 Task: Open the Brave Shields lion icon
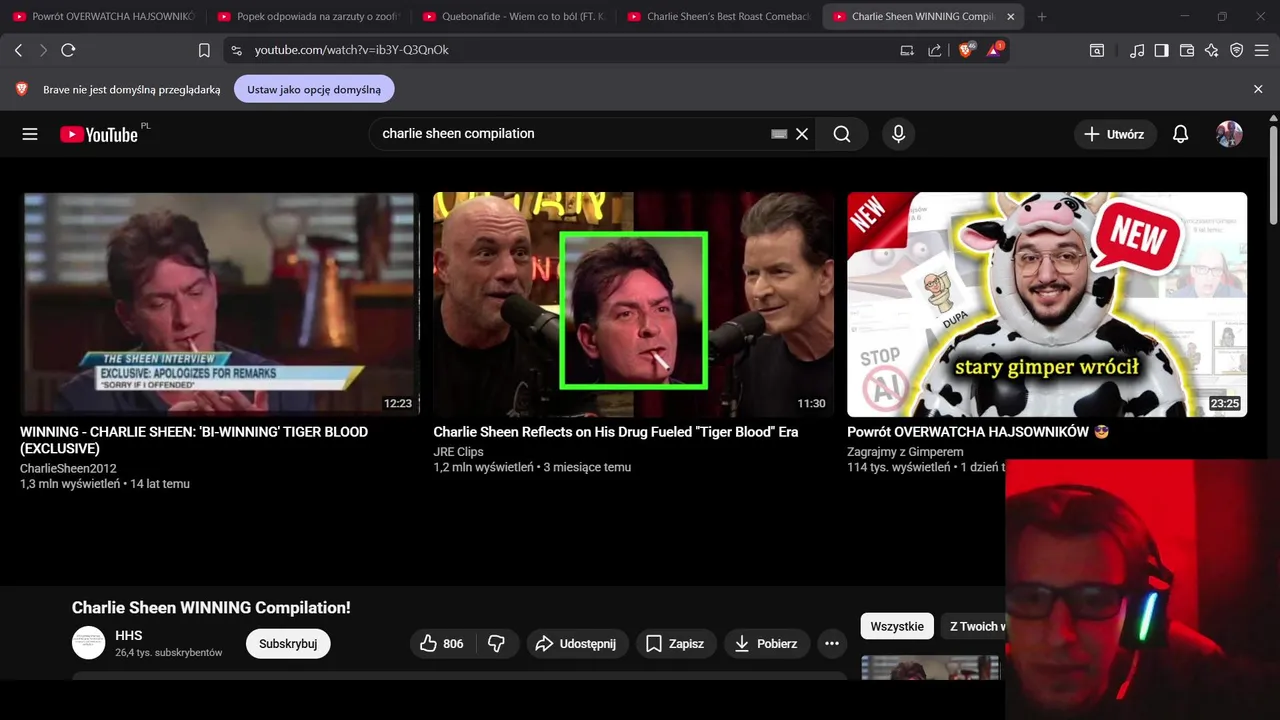(966, 49)
